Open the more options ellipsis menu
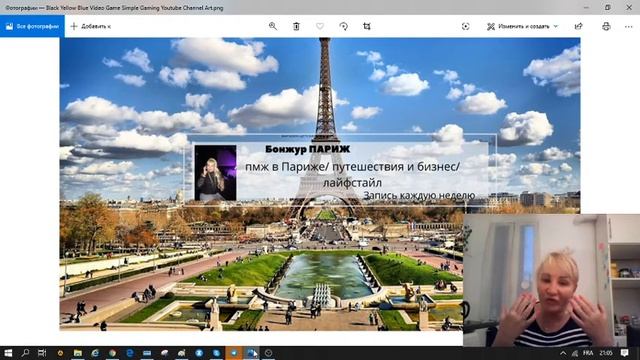Image resolution: width=640 pixels, height=360 pixels. coord(629,26)
